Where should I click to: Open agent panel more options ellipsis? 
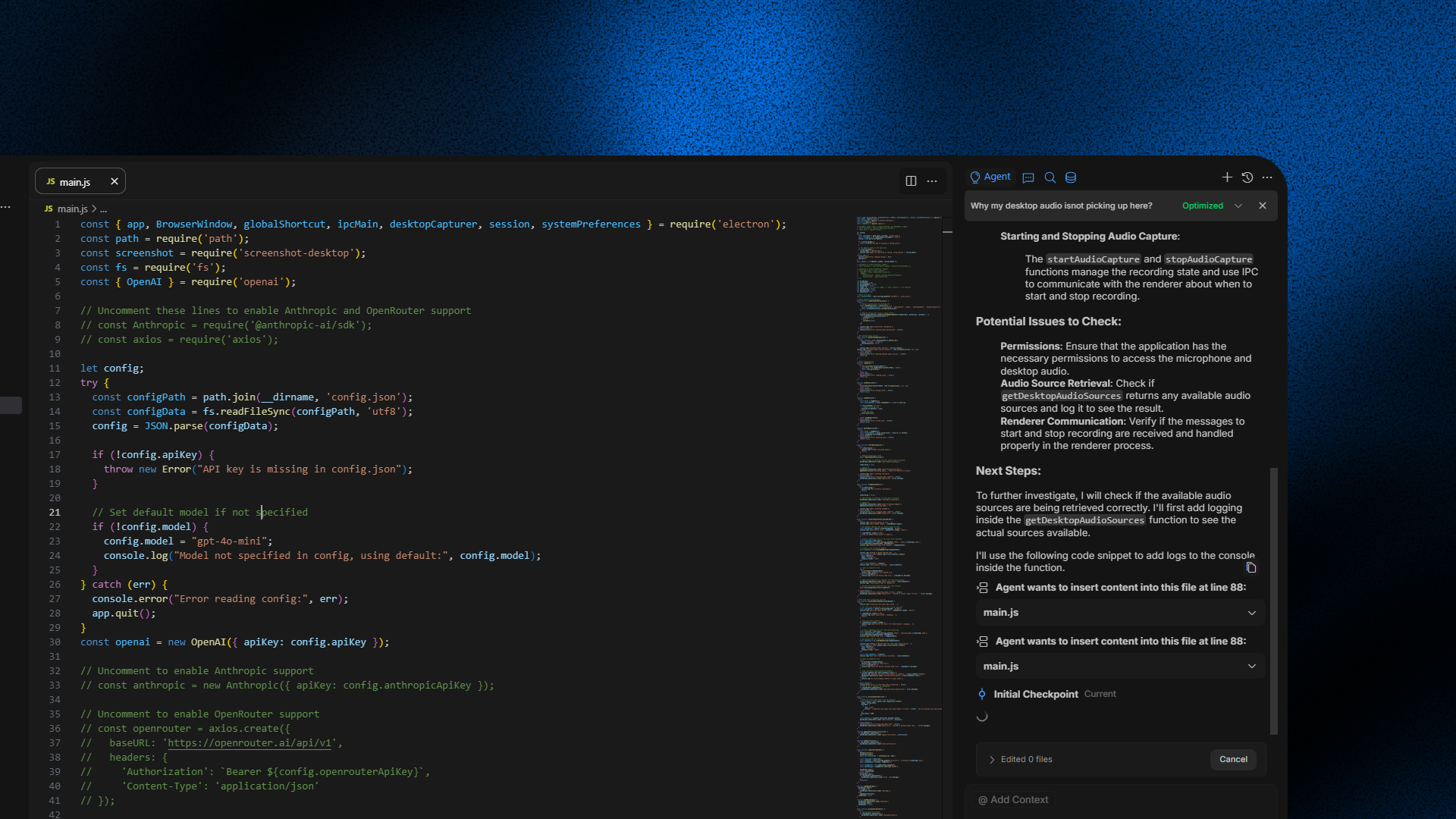coord(1267,177)
